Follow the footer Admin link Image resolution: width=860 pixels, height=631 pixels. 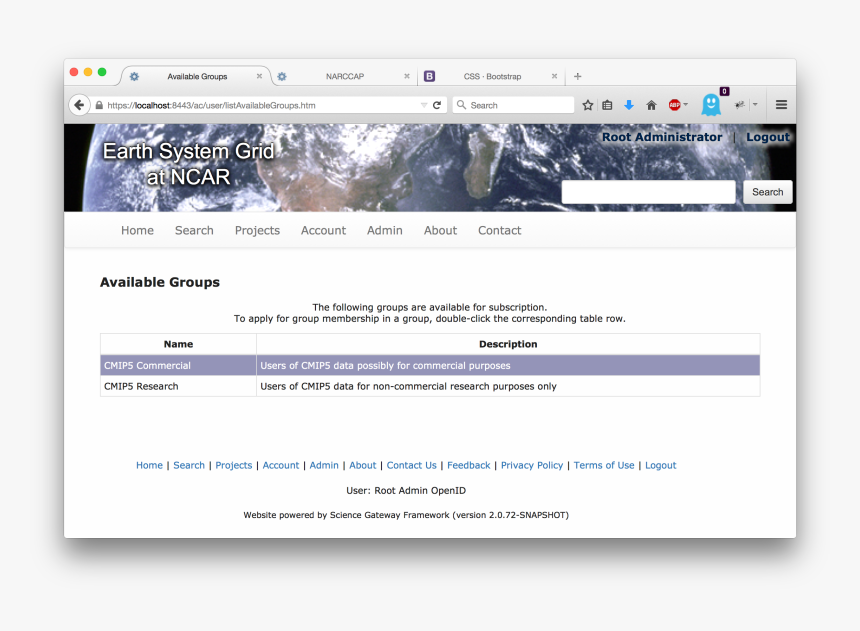324,465
